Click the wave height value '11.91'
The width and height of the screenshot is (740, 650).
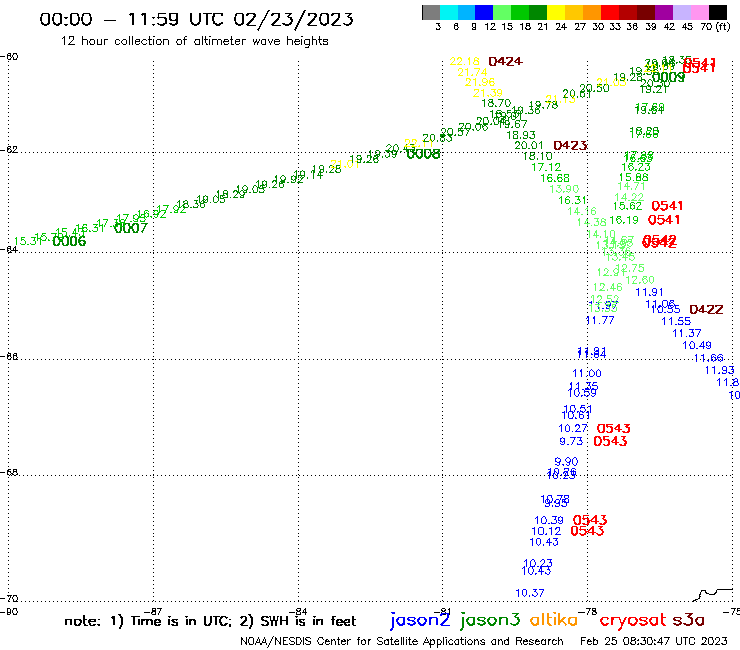pos(649,292)
